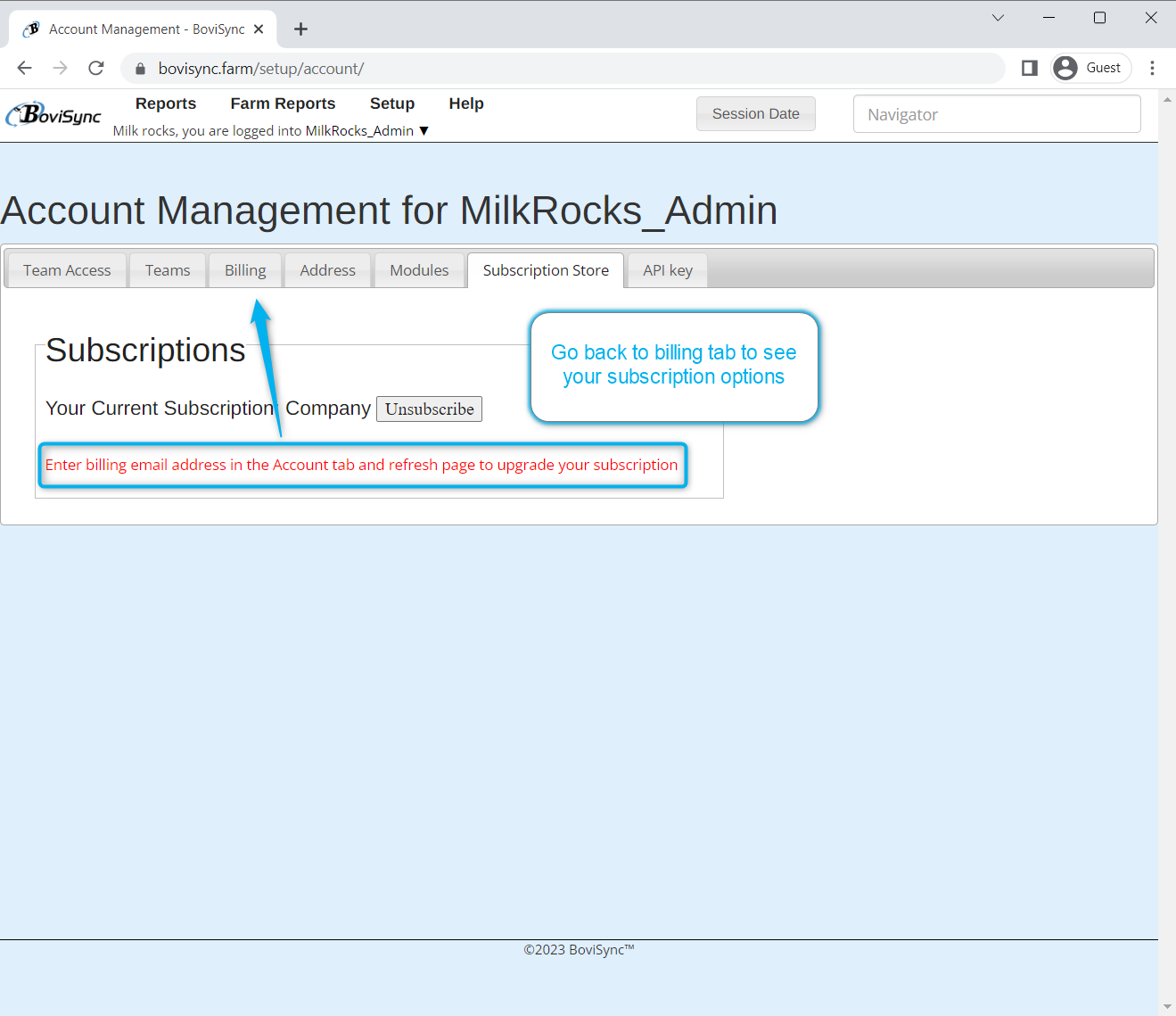
Task: Switch to the Team Access tab
Action: click(x=67, y=270)
